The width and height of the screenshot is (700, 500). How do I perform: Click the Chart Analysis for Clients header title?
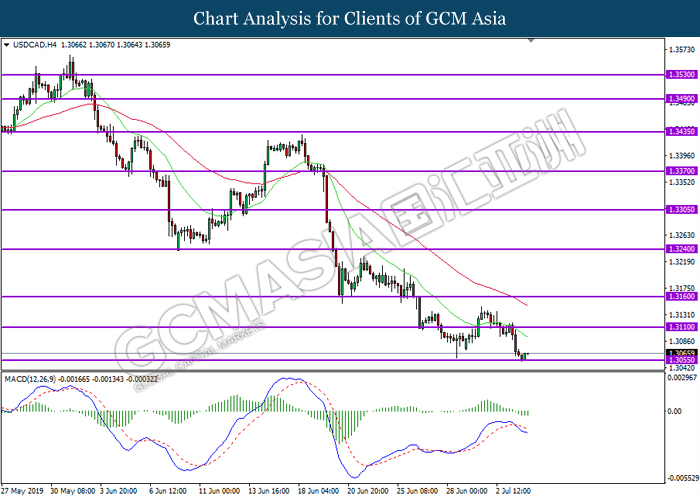350,19
